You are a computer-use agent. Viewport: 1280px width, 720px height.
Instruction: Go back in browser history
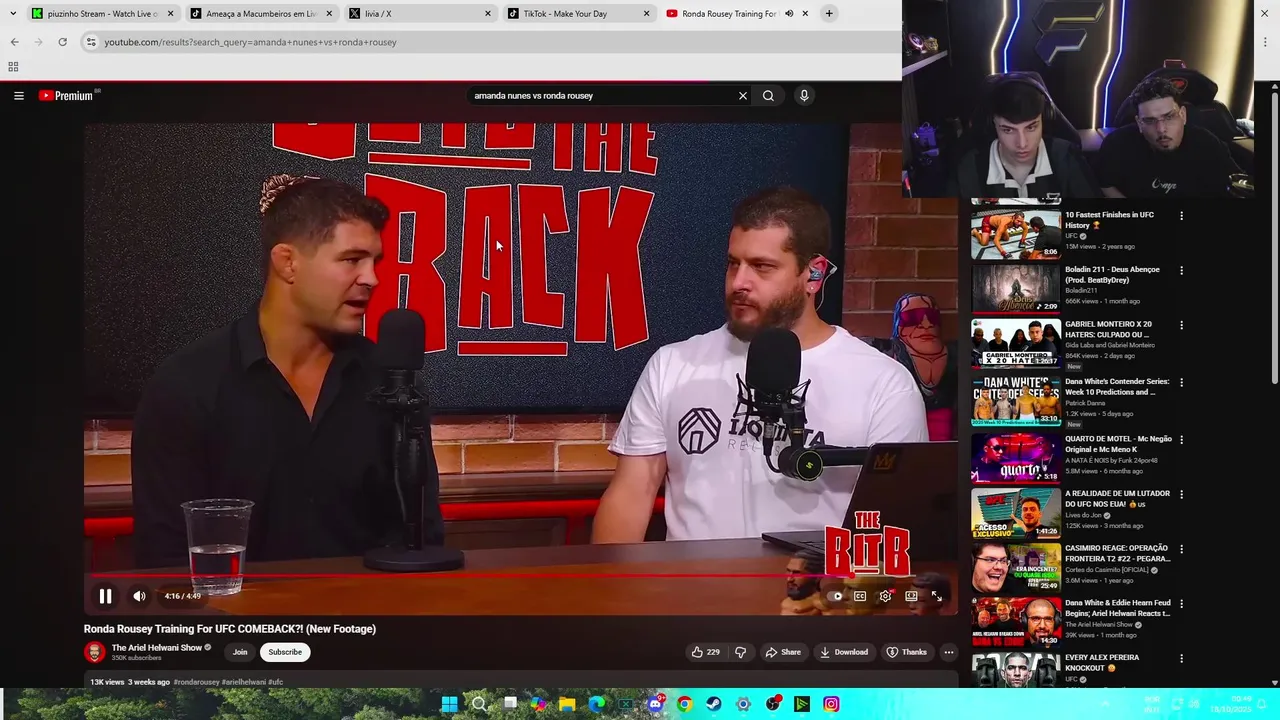point(15,42)
